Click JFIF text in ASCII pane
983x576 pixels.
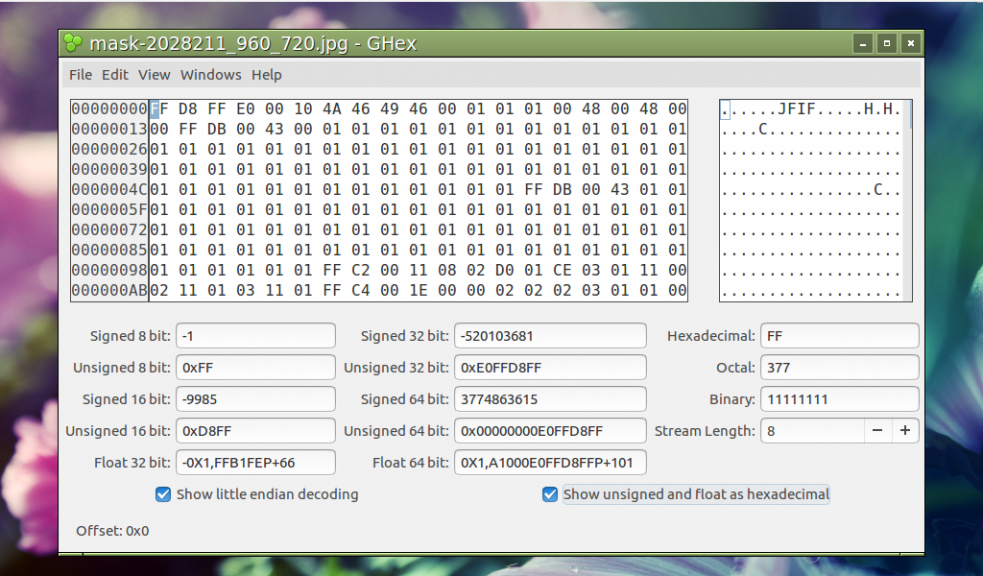pos(797,109)
